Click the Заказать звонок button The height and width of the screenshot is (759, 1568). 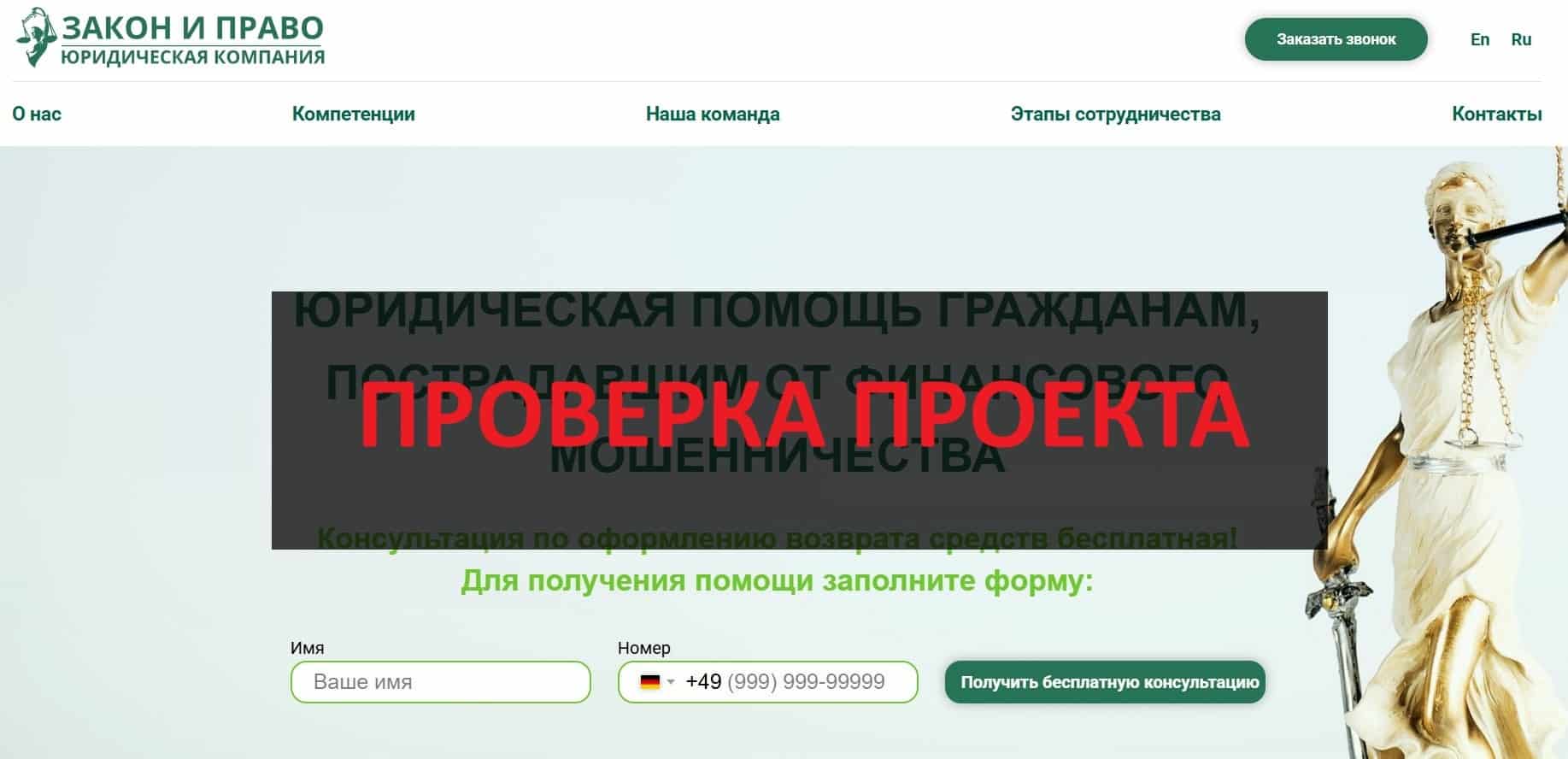(x=1336, y=39)
